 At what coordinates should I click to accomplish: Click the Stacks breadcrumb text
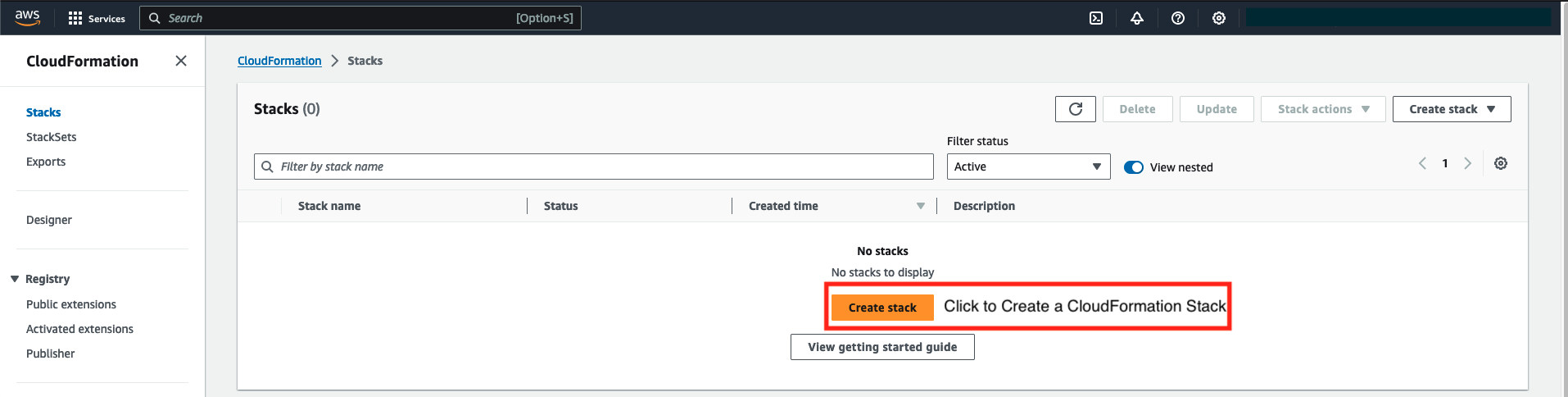tap(365, 61)
